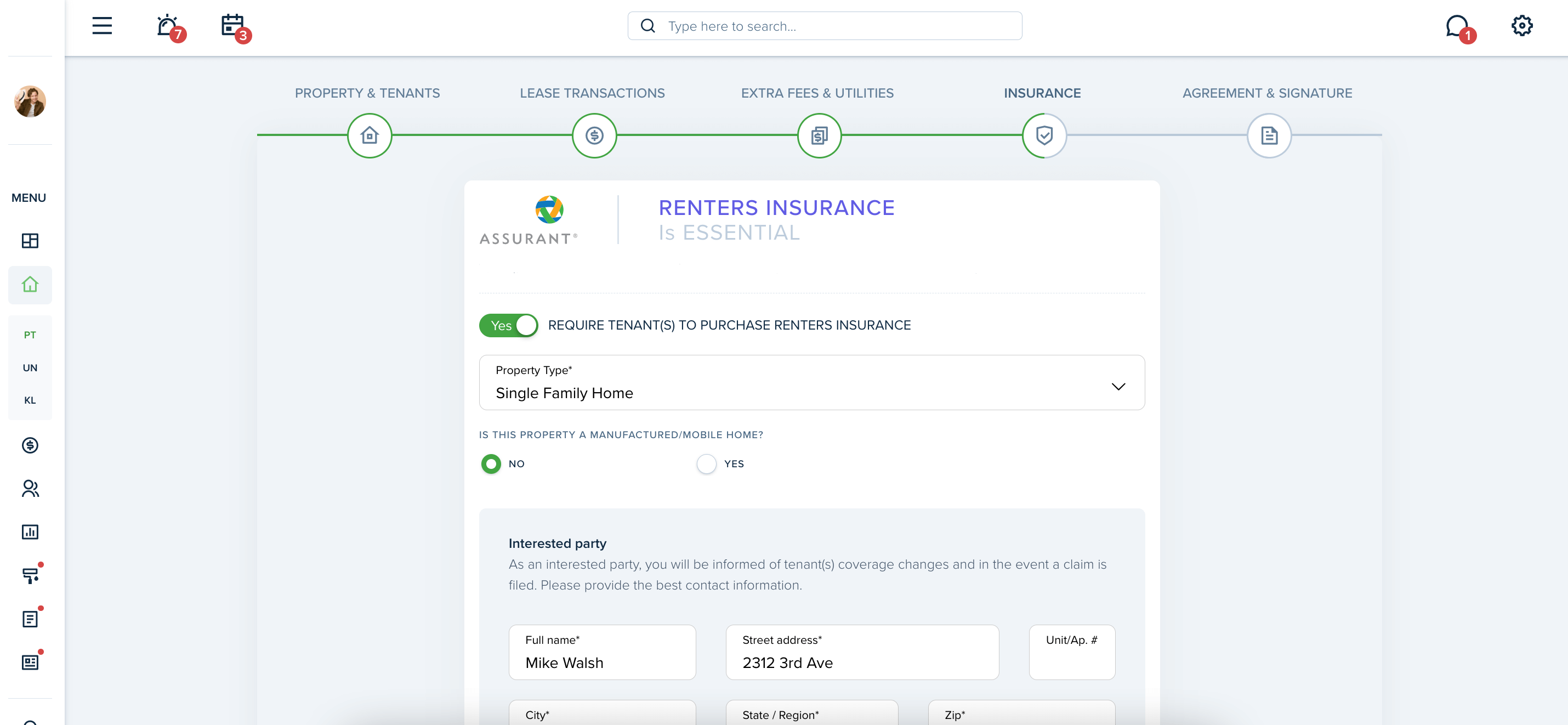1568x725 pixels.
Task: Click the State / Region field
Action: (x=811, y=713)
